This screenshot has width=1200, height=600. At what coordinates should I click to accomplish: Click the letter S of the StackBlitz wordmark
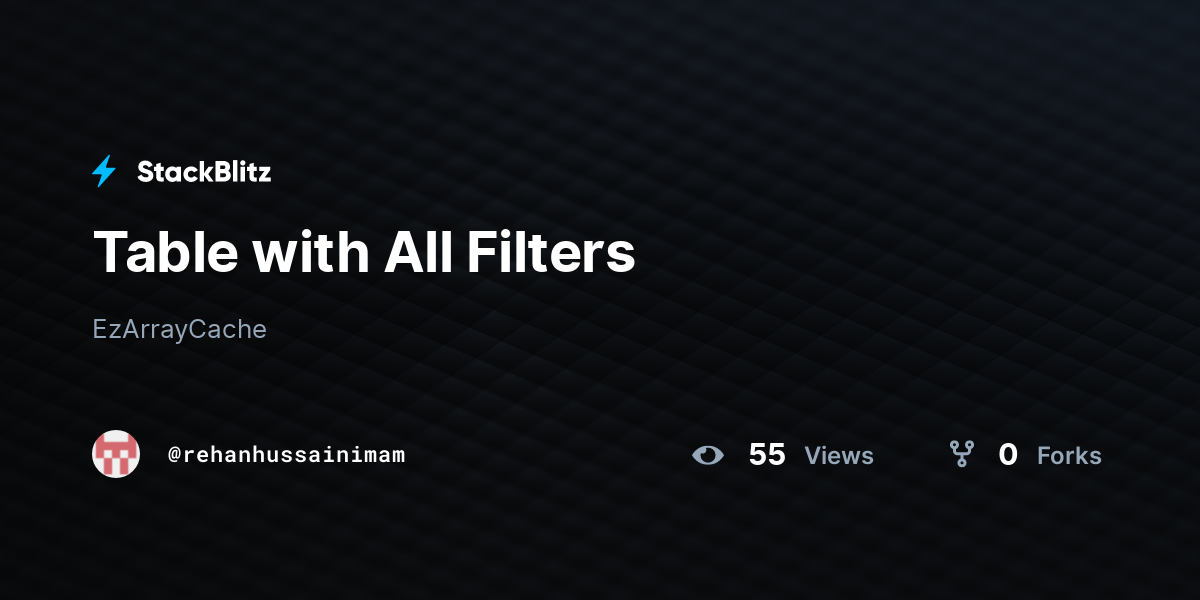coord(146,172)
